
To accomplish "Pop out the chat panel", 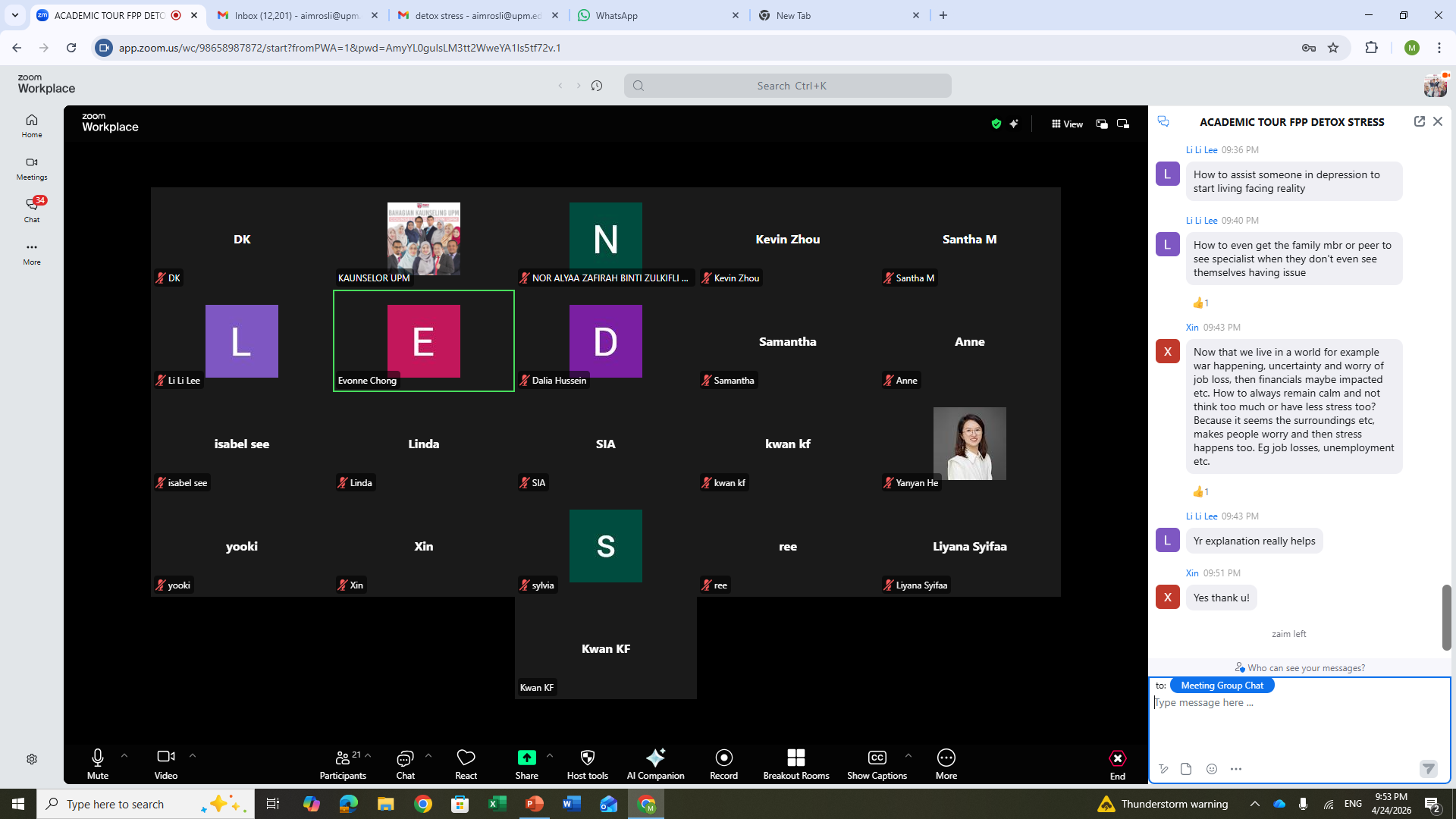I will pos(1420,121).
